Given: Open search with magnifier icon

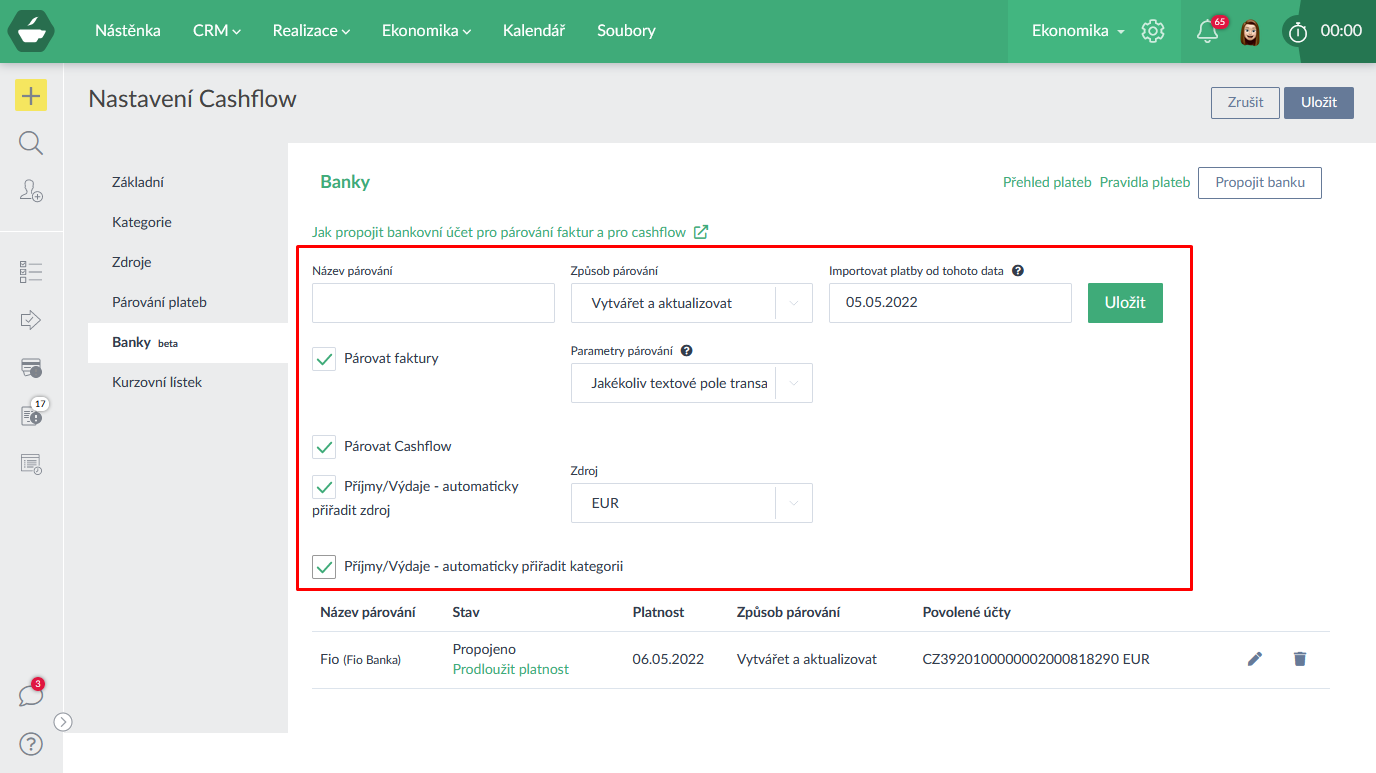Looking at the screenshot, I should click(31, 143).
